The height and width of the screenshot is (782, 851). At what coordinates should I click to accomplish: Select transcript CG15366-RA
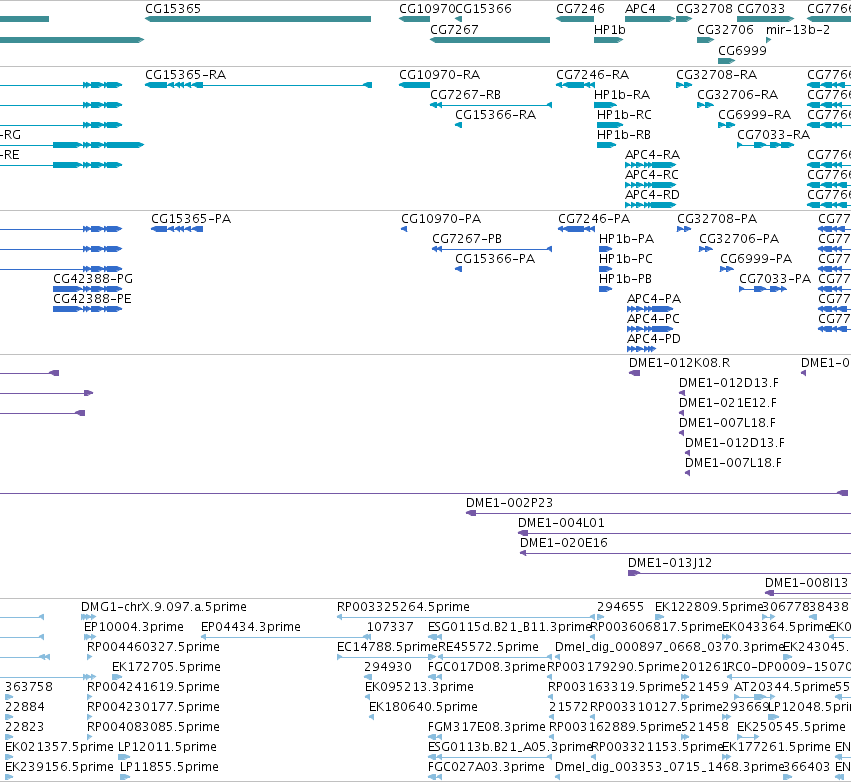(x=495, y=115)
